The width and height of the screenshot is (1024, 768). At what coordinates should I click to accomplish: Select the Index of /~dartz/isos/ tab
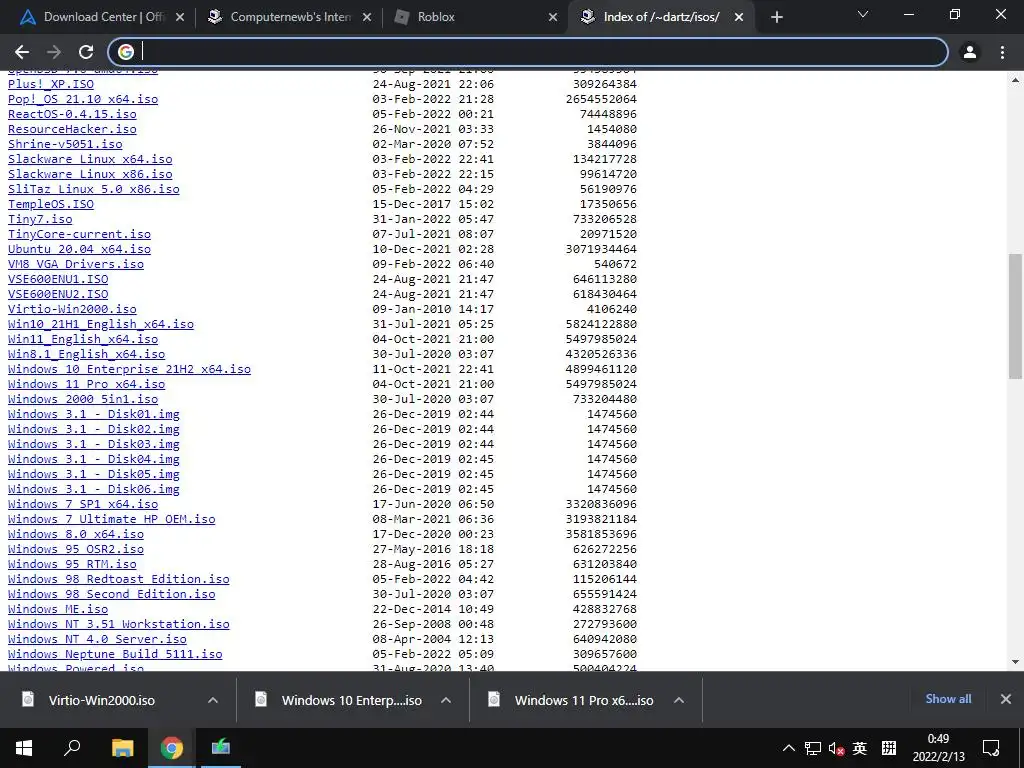661,17
